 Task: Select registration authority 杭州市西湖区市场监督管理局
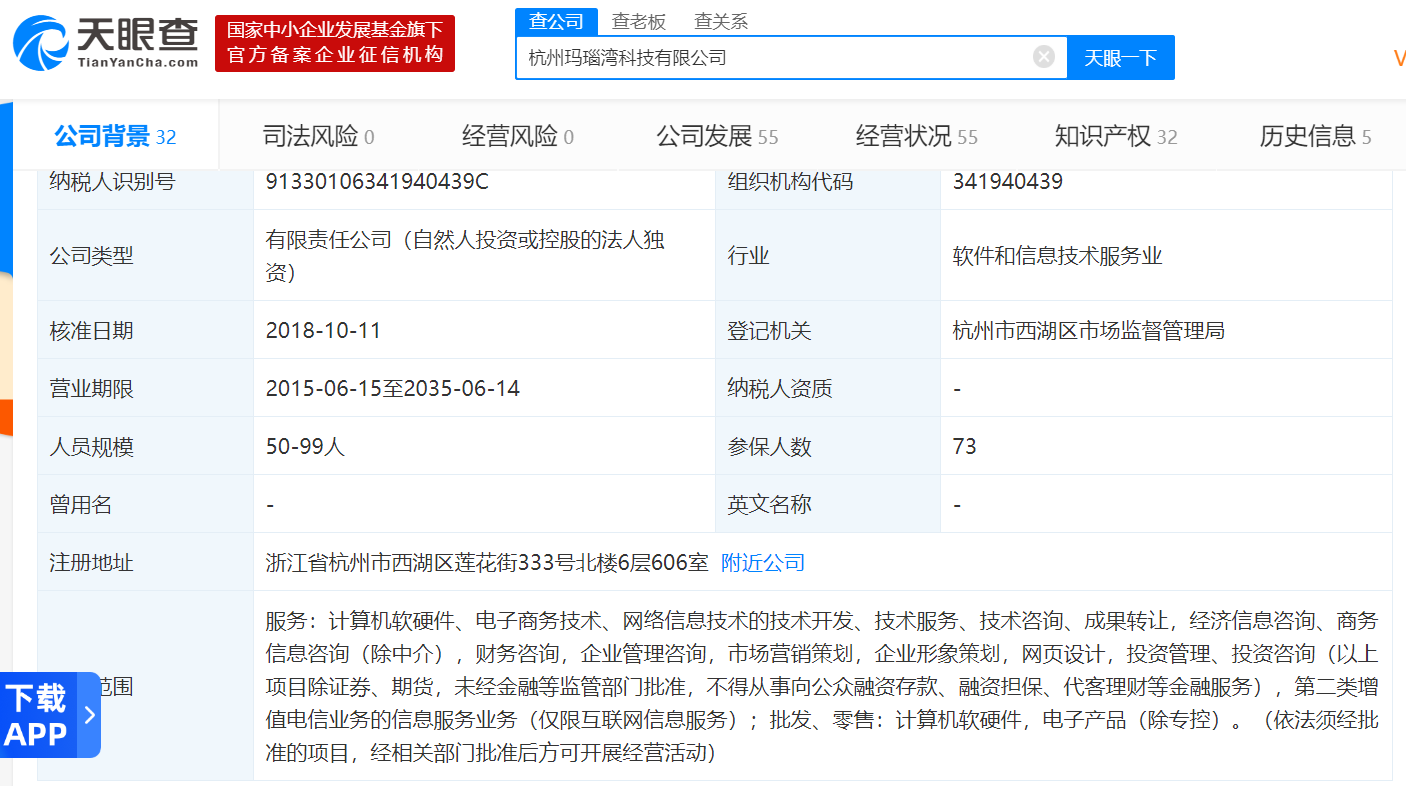pyautogui.click(x=1089, y=330)
